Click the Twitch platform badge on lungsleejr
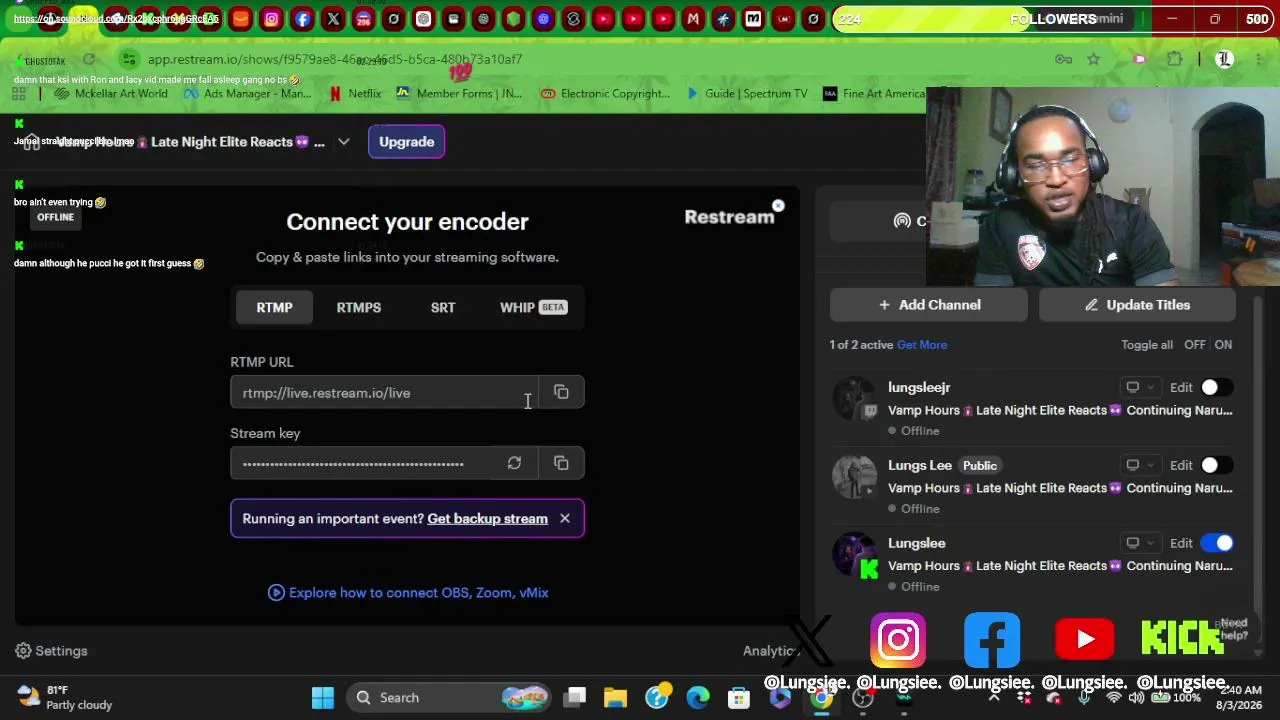 tap(870, 410)
